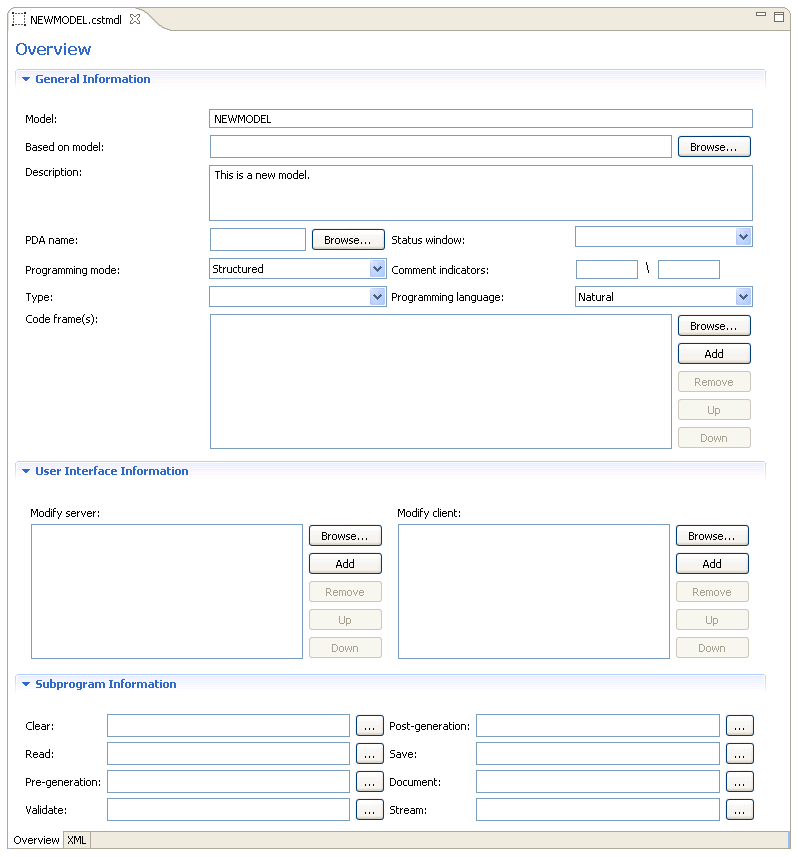Maximize the editor panel
The width and height of the screenshot is (798, 857).
pyautogui.click(x=779, y=16)
